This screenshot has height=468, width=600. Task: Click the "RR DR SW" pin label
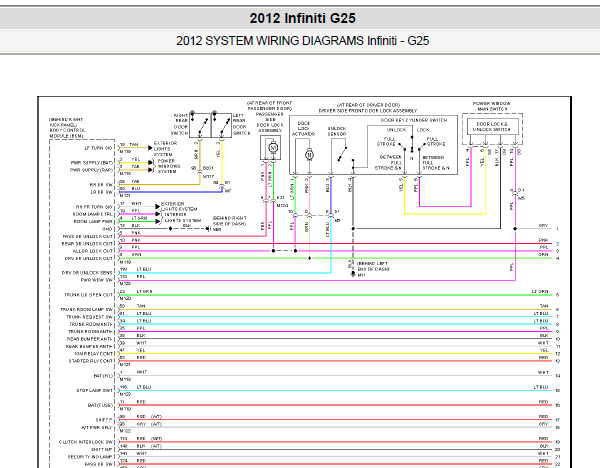pos(101,185)
